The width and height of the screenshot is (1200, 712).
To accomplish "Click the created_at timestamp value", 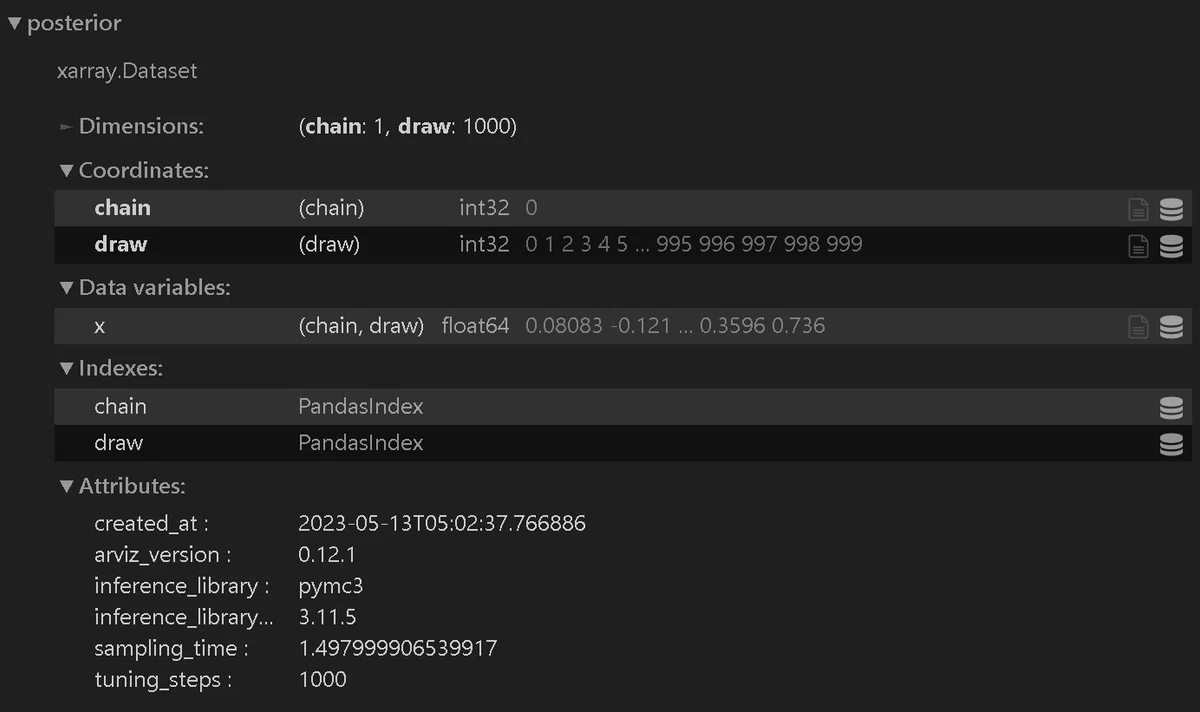I will [x=442, y=523].
